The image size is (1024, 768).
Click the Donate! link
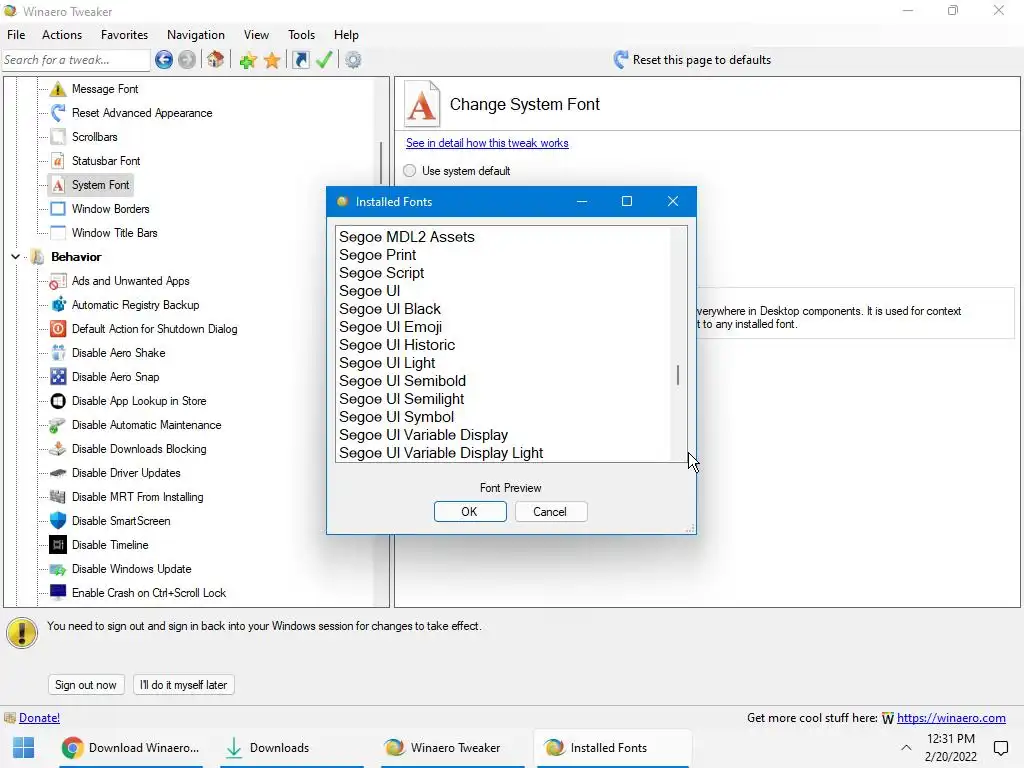click(39, 718)
